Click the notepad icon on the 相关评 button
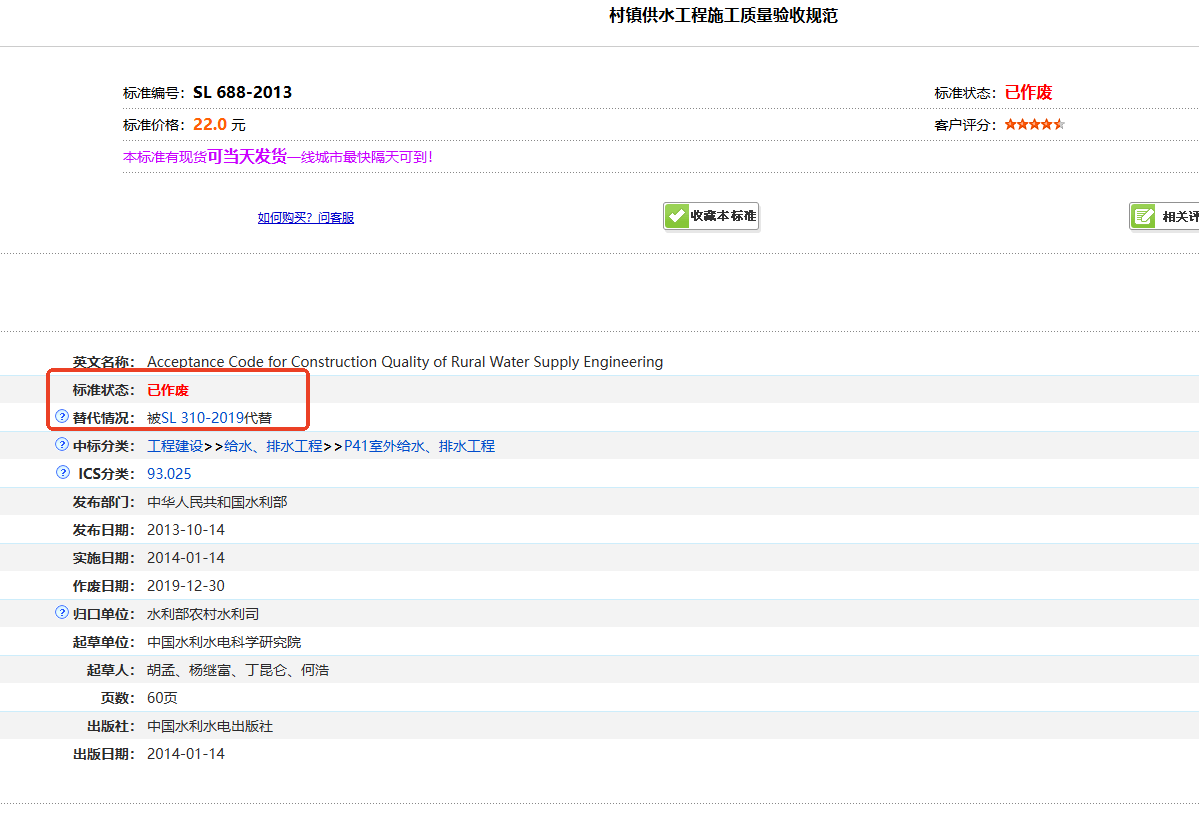 [1144, 217]
